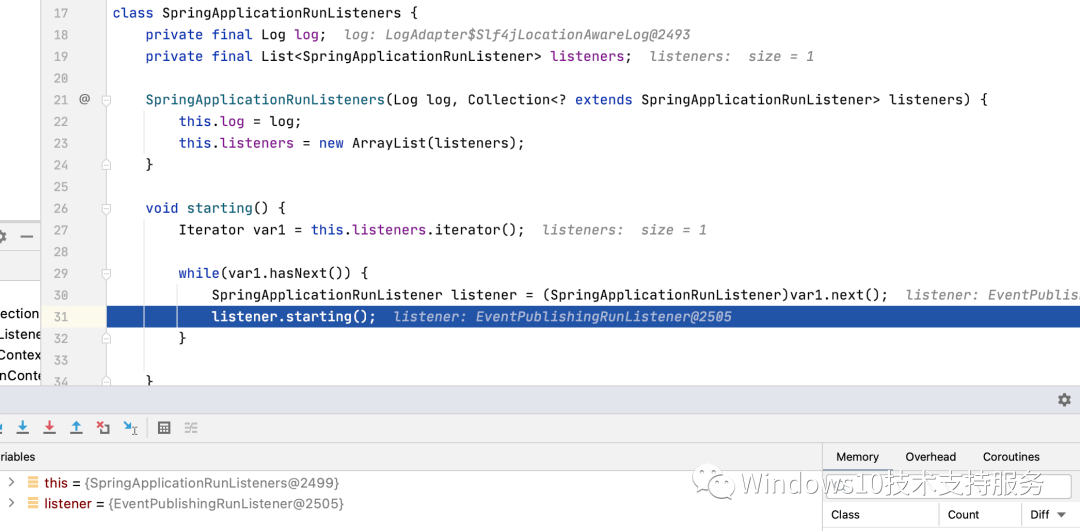Screen dimensions: 1080x531
Task: Switch to the Memory tab
Action: pyautogui.click(x=857, y=457)
